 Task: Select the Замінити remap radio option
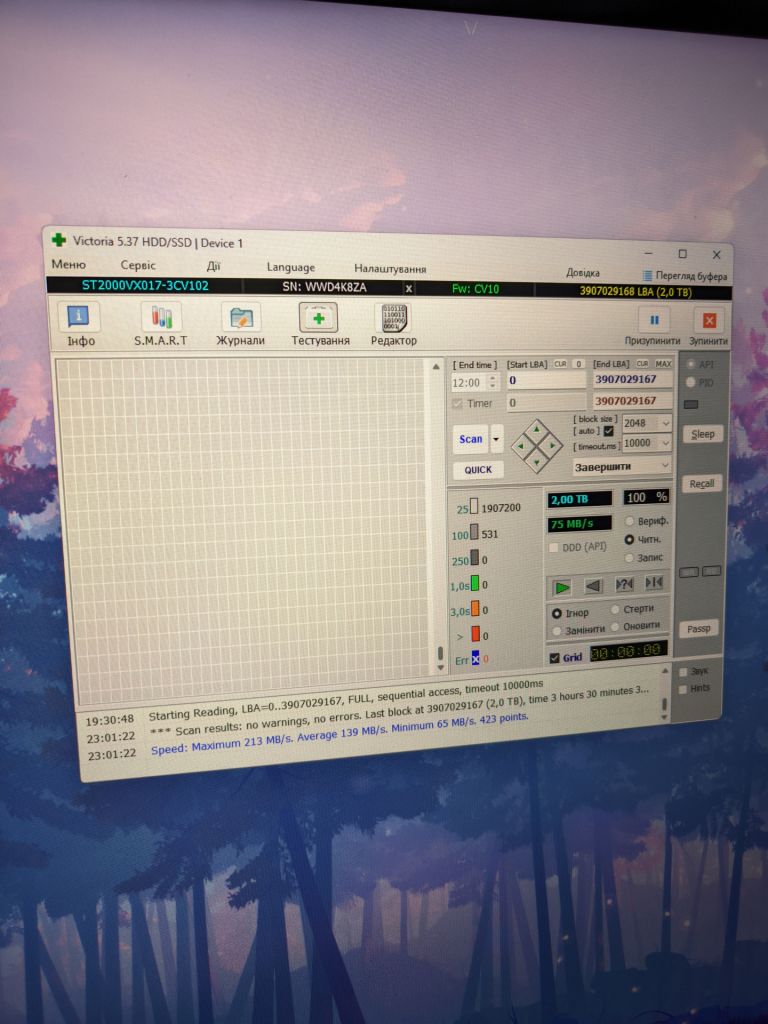tap(556, 631)
